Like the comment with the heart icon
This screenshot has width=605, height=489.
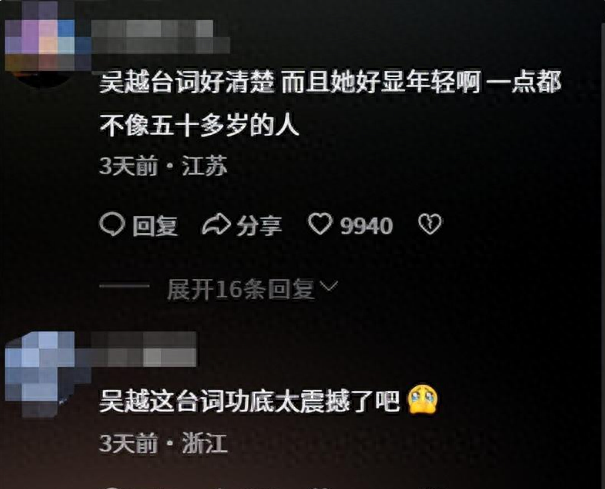click(x=320, y=224)
